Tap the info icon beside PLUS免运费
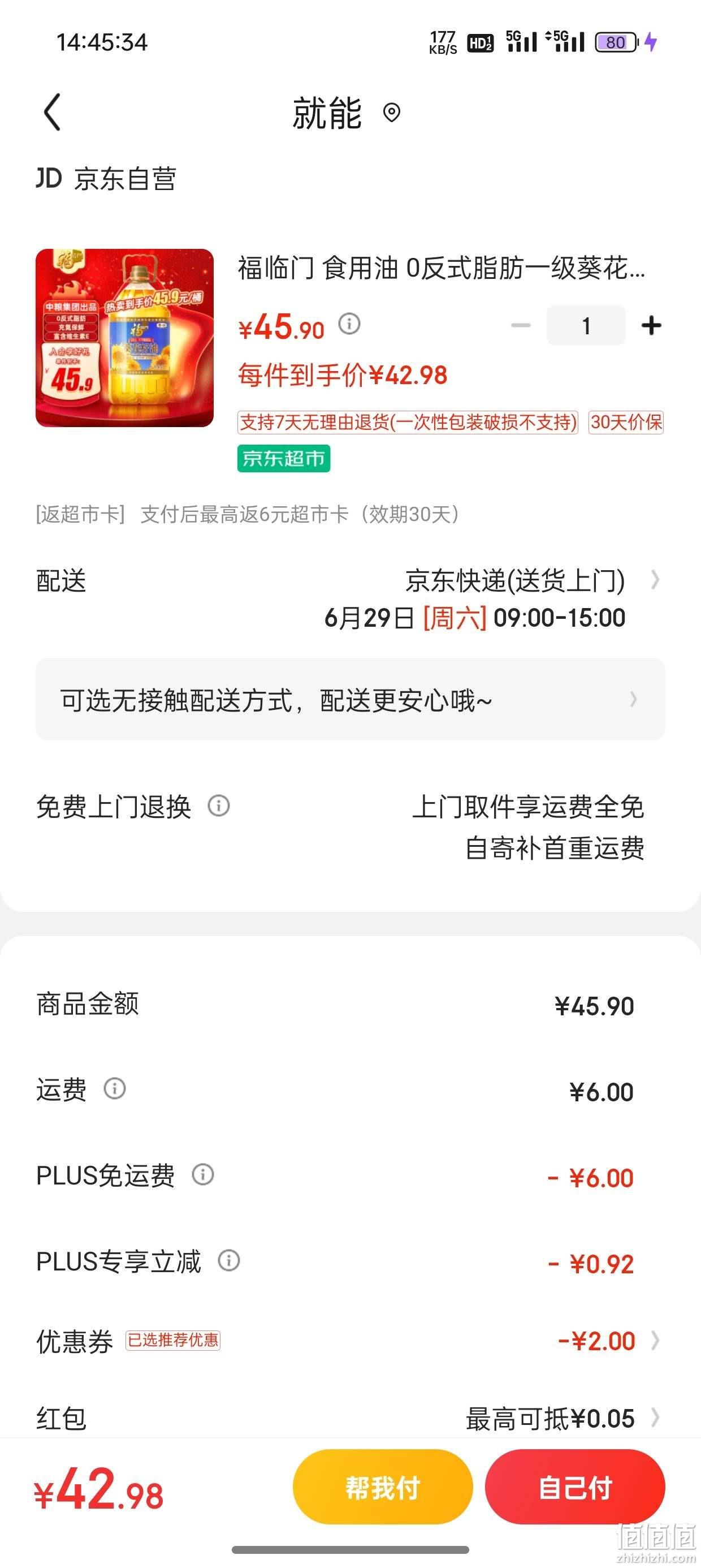The height and width of the screenshot is (1568, 701). pyautogui.click(x=202, y=1175)
